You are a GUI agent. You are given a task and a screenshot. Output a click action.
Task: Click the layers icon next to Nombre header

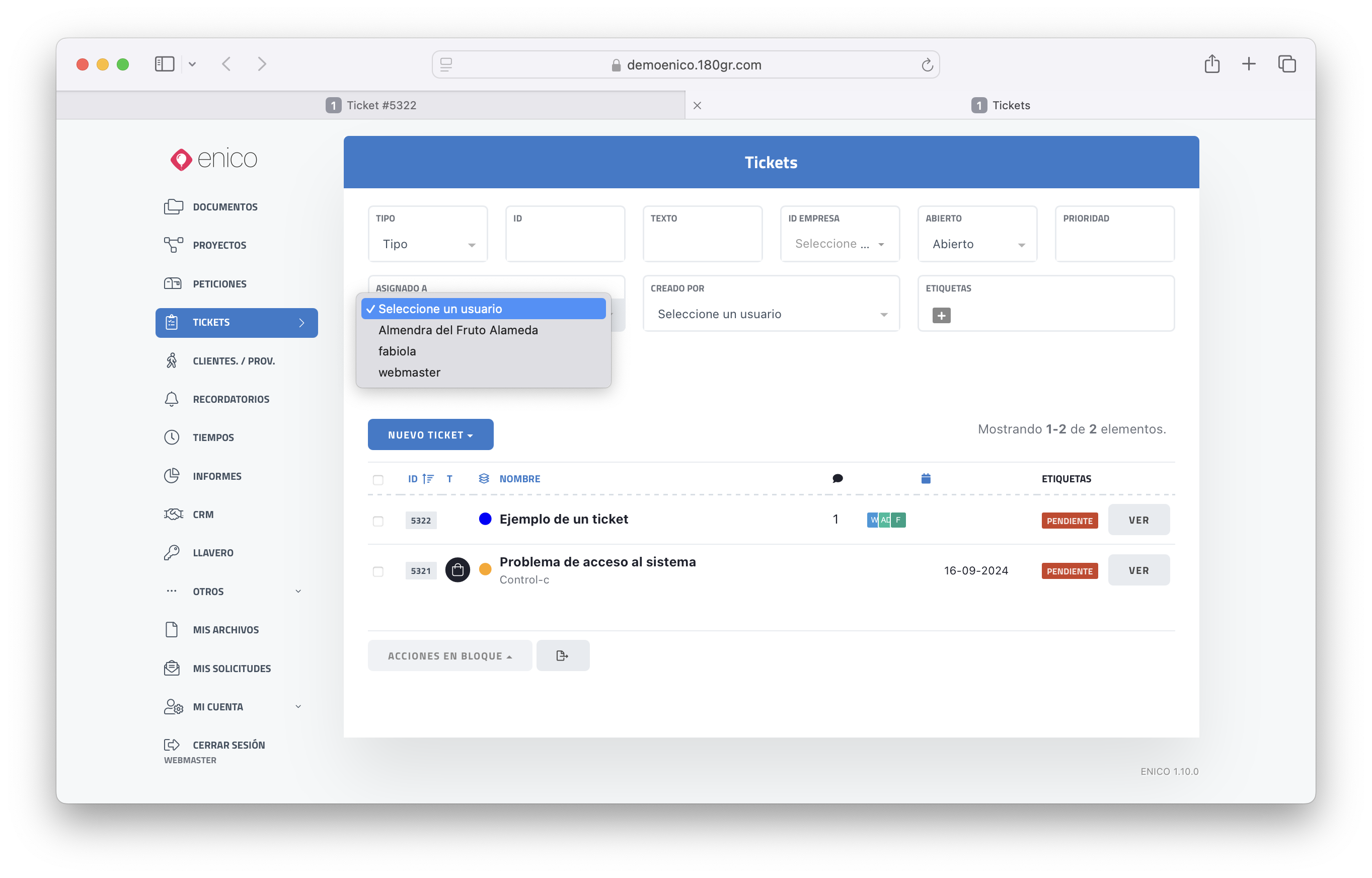[484, 478]
